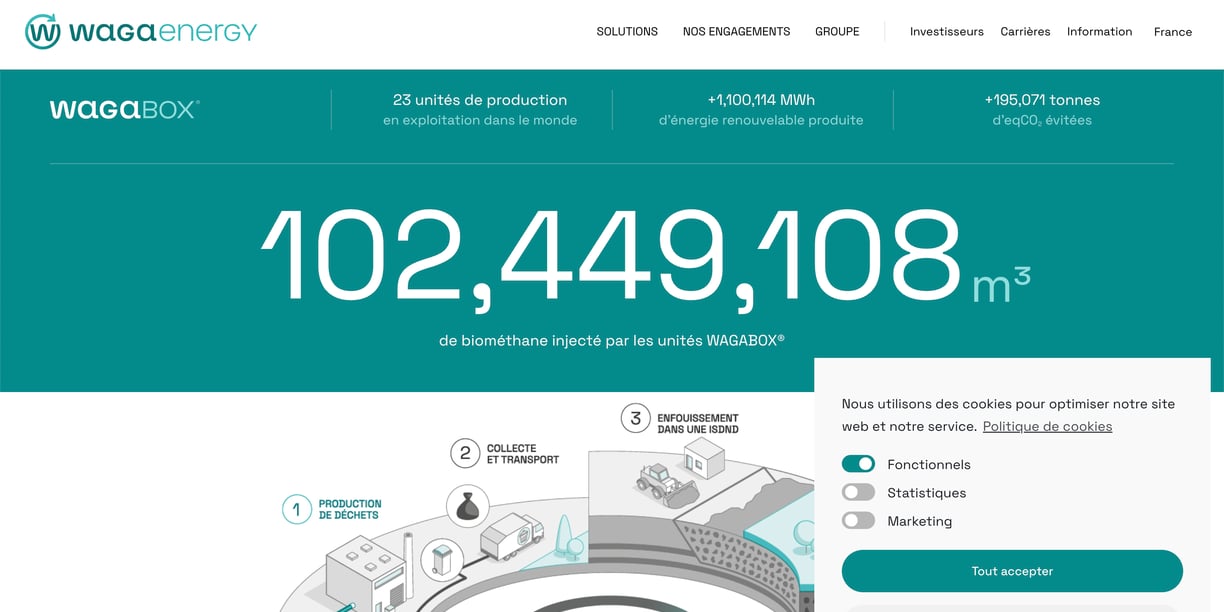Open the SOLUTIONS menu
This screenshot has height=612, width=1224.
[627, 32]
